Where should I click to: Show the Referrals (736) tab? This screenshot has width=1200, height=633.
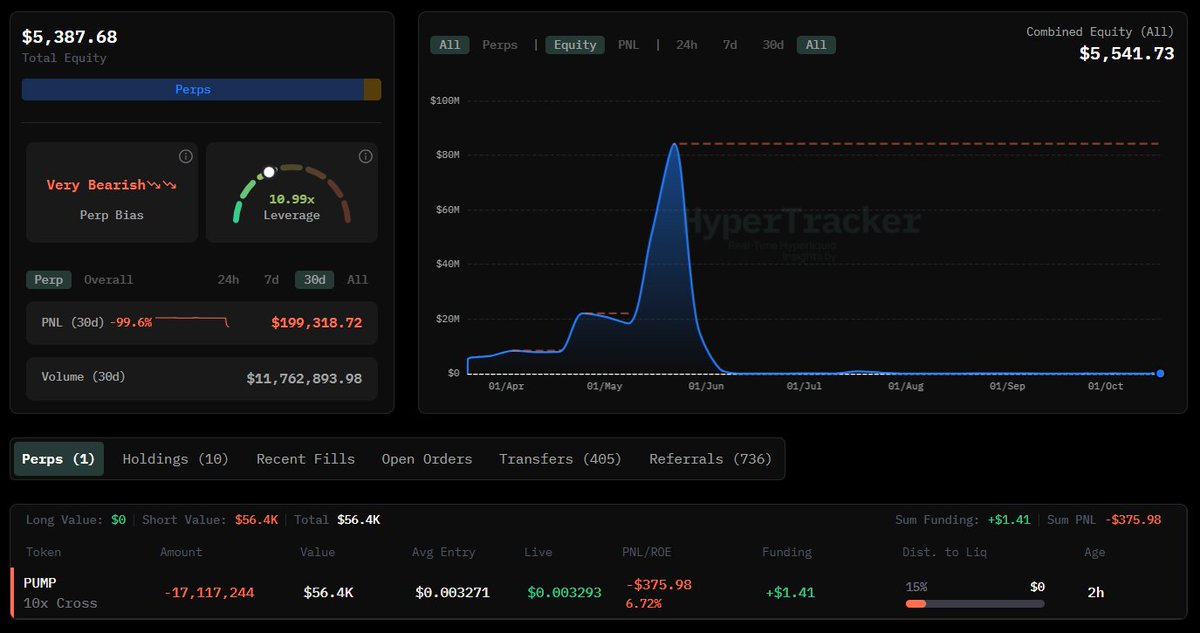pos(710,459)
